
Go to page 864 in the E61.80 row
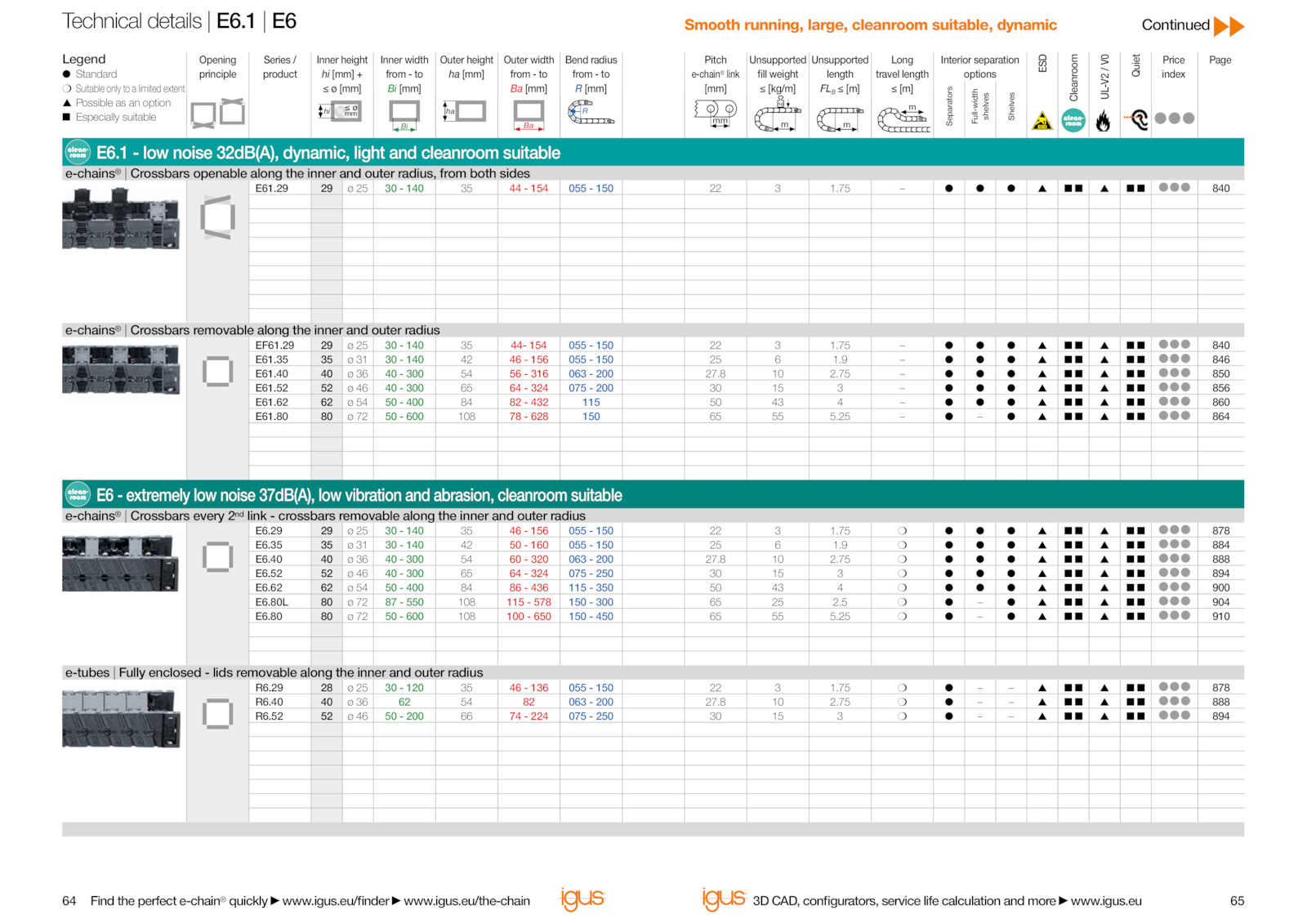1220,417
